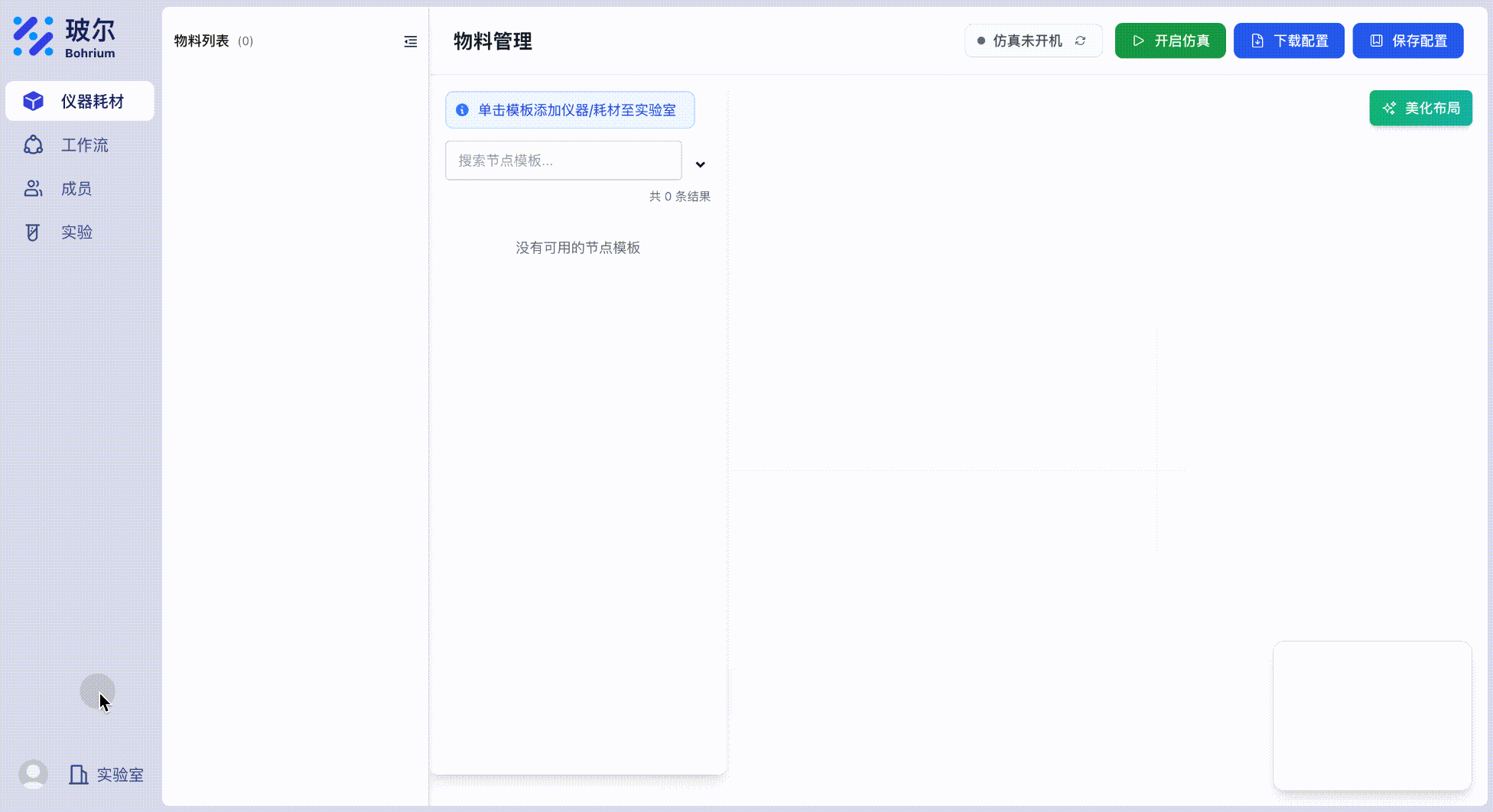Toggle the sidebar collapse circle
This screenshot has height=812, width=1493.
98,691
